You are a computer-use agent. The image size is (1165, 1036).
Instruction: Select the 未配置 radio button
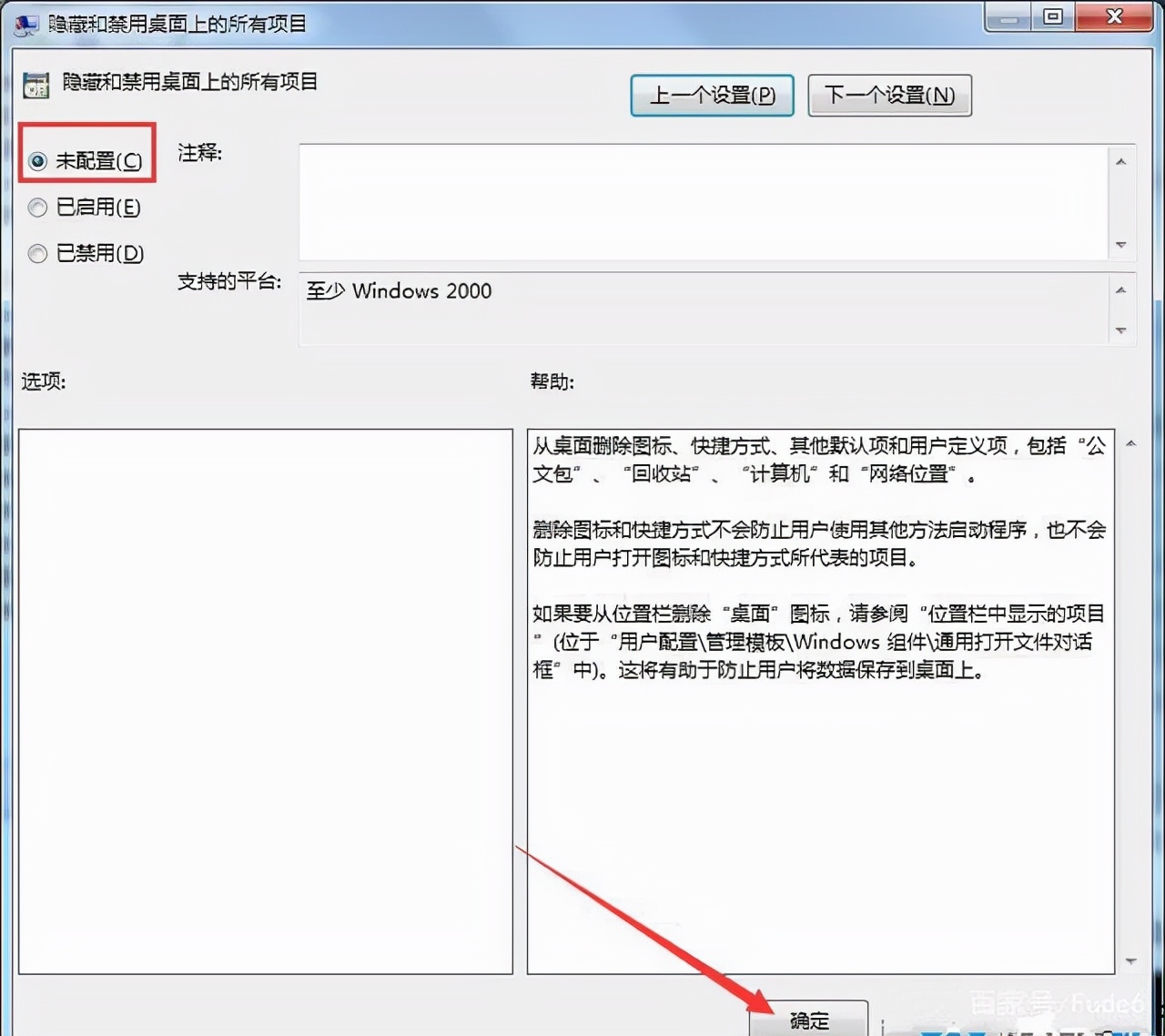click(37, 161)
